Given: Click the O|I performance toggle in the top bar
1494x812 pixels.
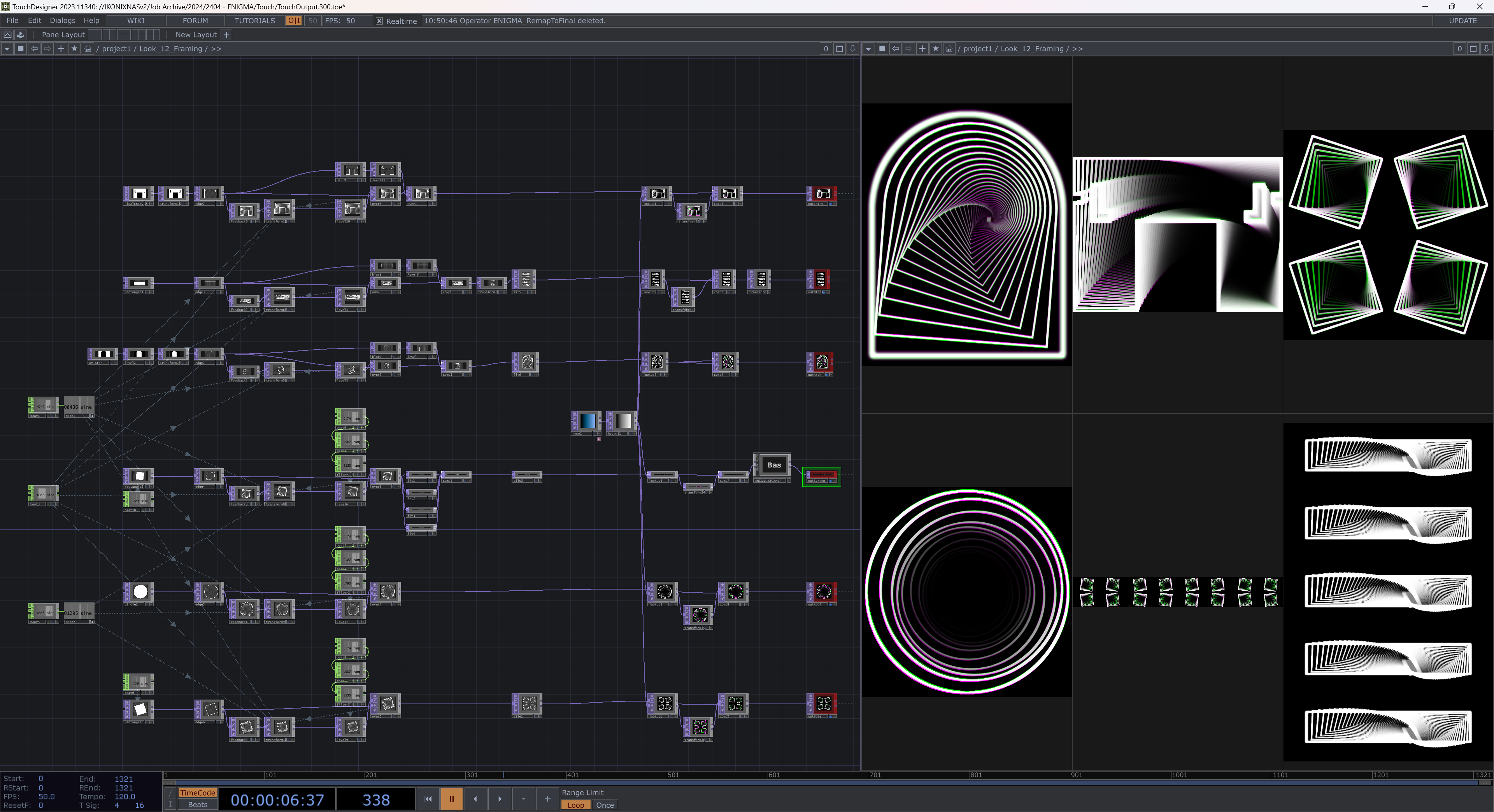Looking at the screenshot, I should [294, 20].
